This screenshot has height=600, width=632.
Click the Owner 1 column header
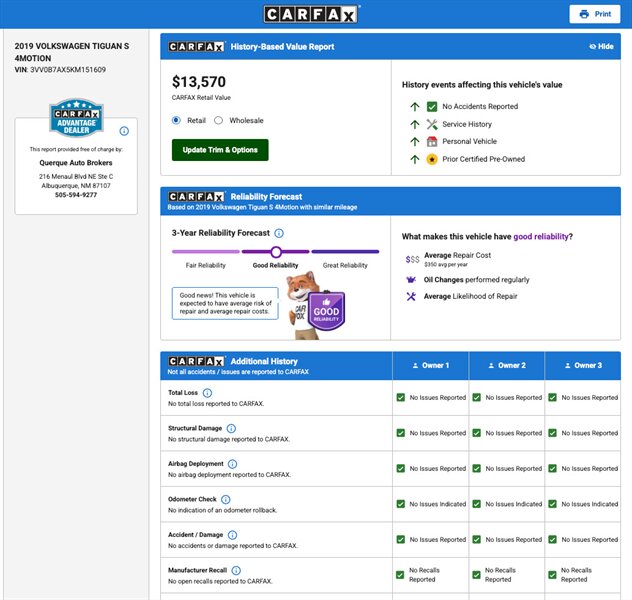430,365
